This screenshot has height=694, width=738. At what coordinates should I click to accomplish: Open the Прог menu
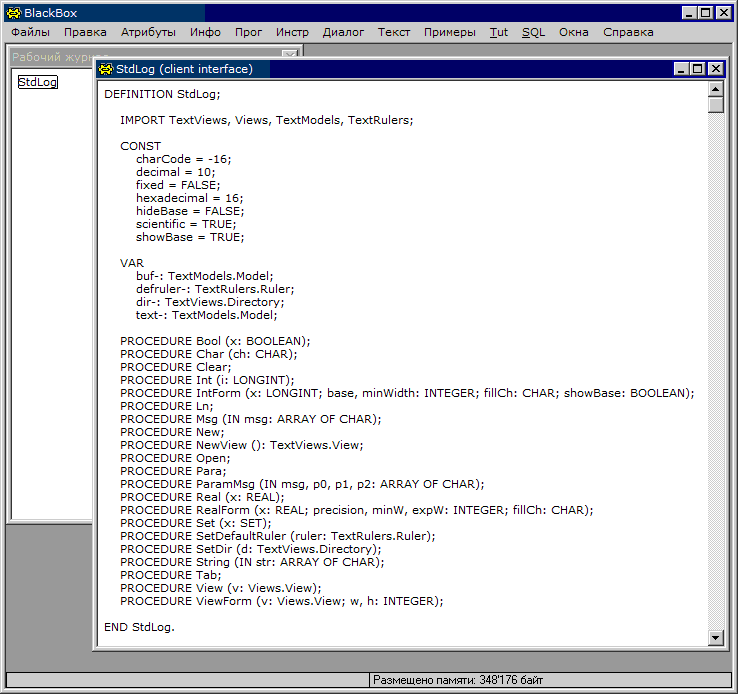(x=248, y=32)
